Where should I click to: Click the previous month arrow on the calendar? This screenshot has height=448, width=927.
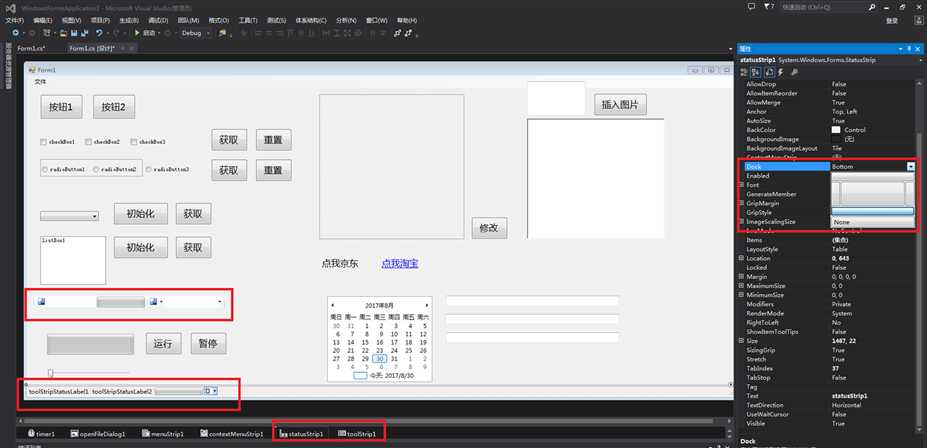pos(332,305)
